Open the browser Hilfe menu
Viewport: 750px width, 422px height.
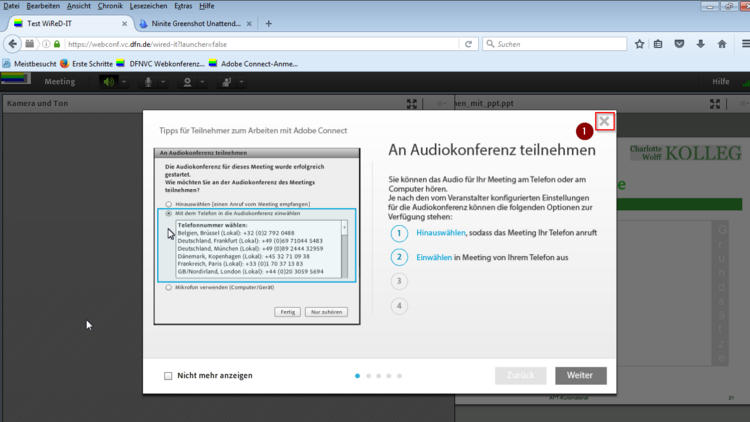[x=207, y=6]
